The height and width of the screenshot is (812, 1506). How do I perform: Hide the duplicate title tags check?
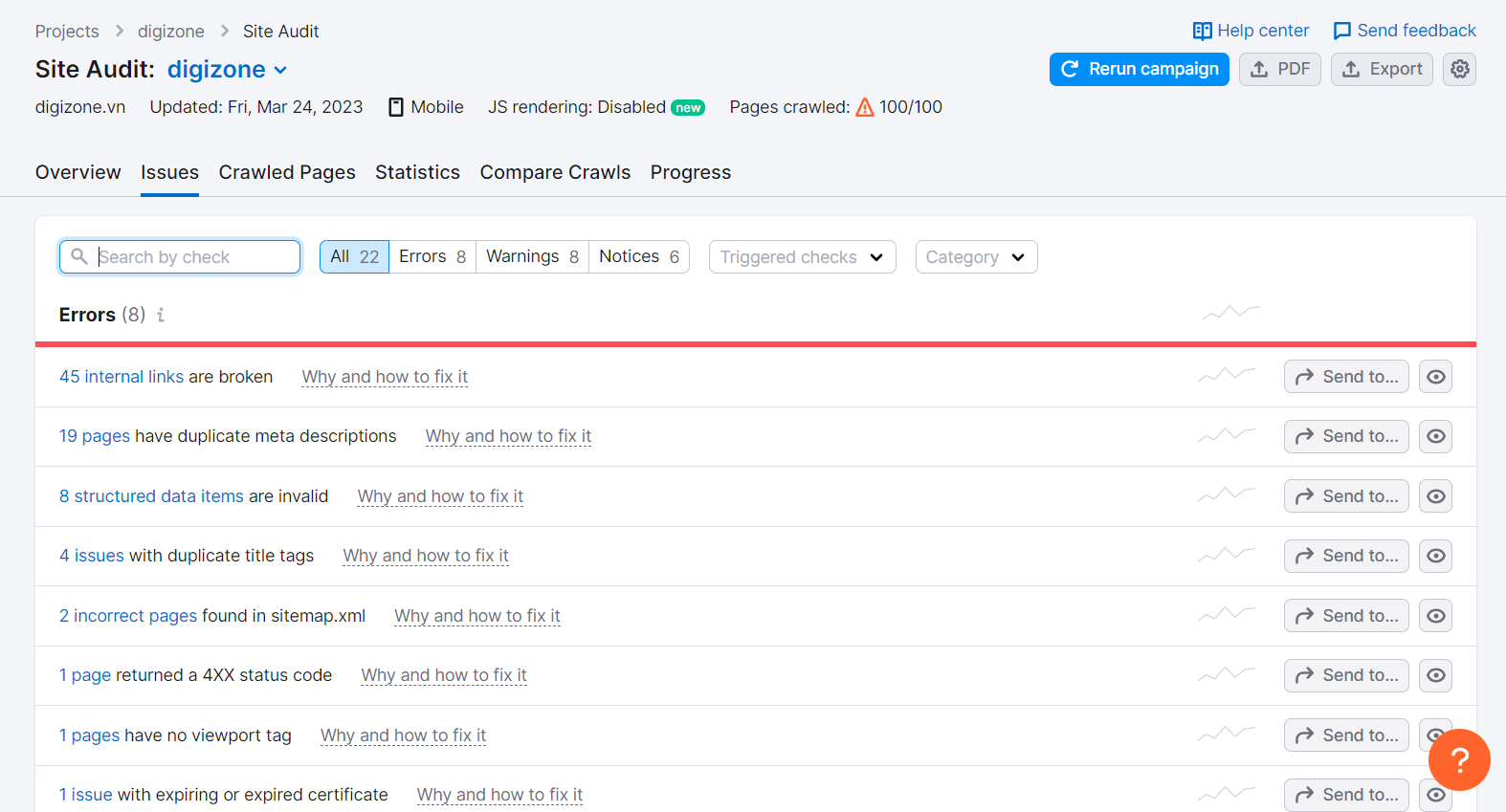[x=1435, y=556]
